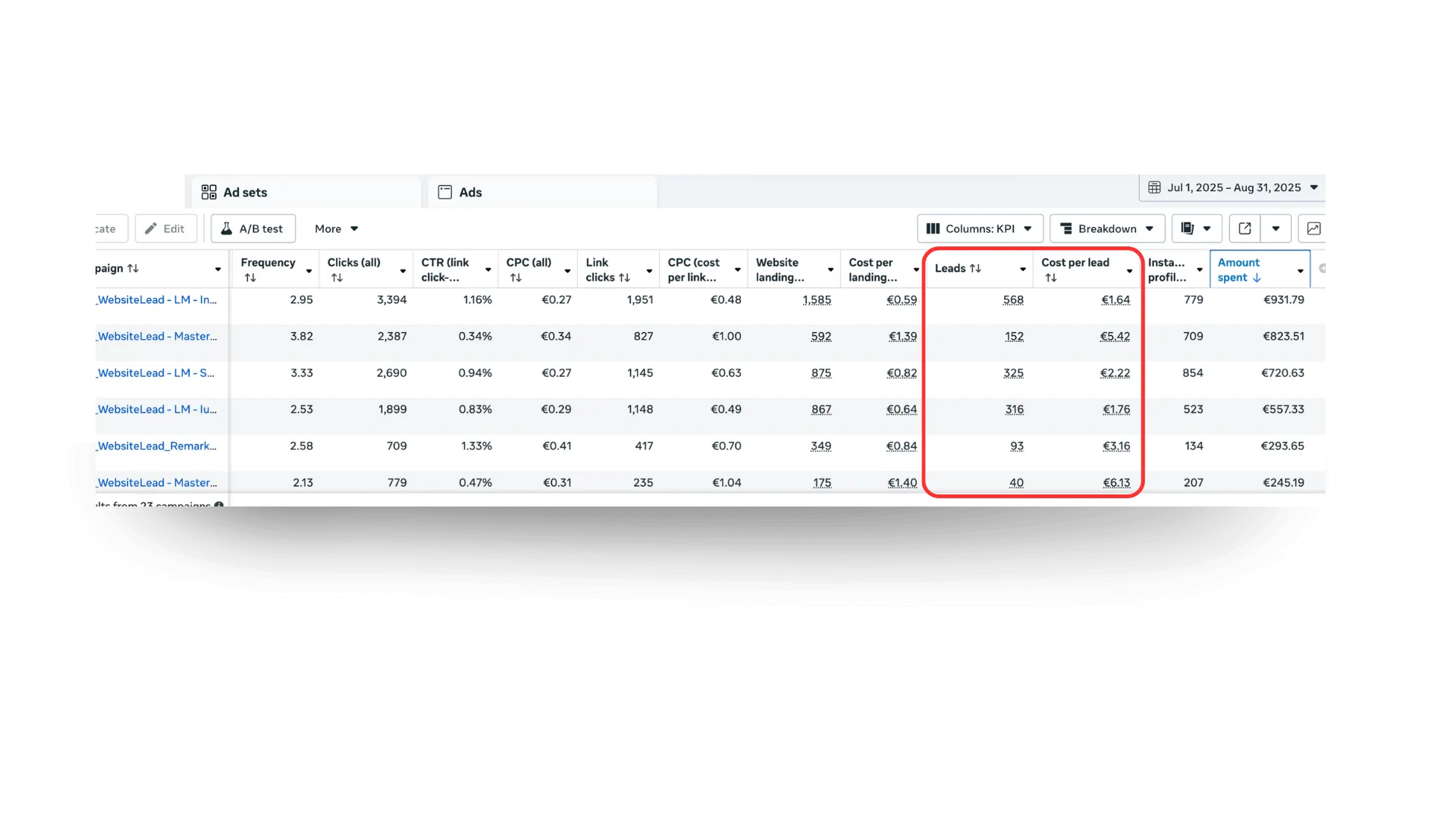Click the Frequency sort arrows
The height and width of the screenshot is (819, 1456).
250,278
